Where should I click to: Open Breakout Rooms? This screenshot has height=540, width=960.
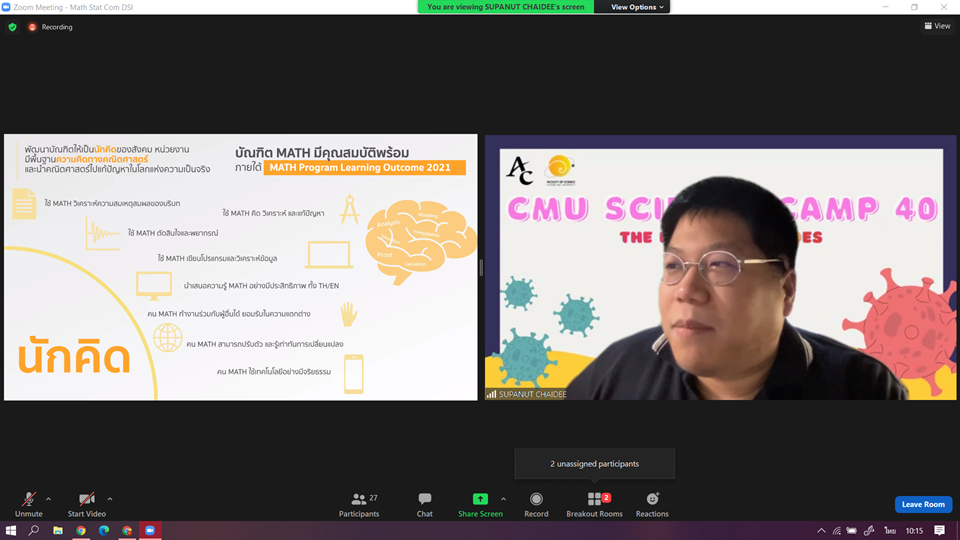pyautogui.click(x=595, y=499)
